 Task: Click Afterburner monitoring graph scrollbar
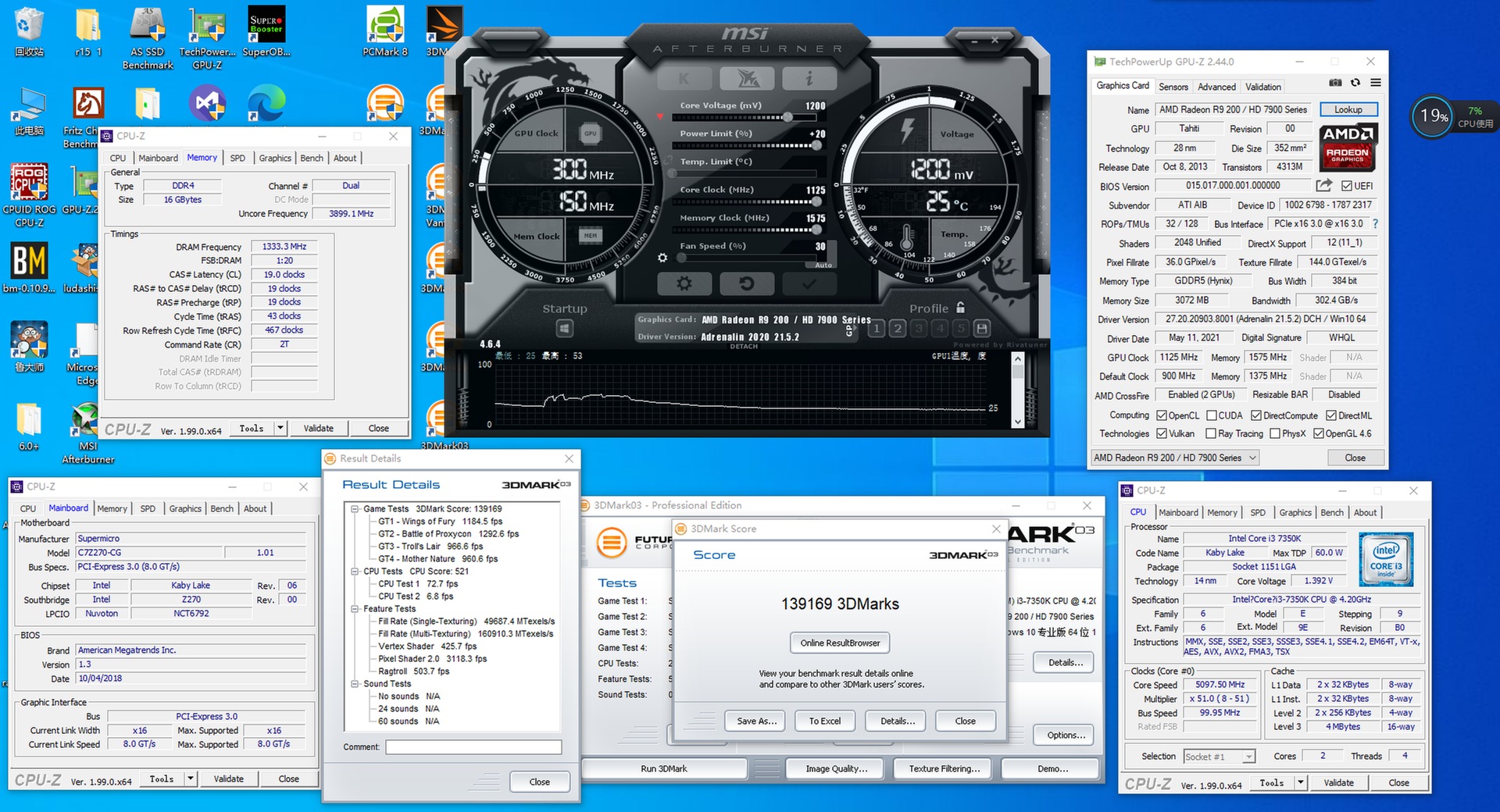[x=1017, y=390]
